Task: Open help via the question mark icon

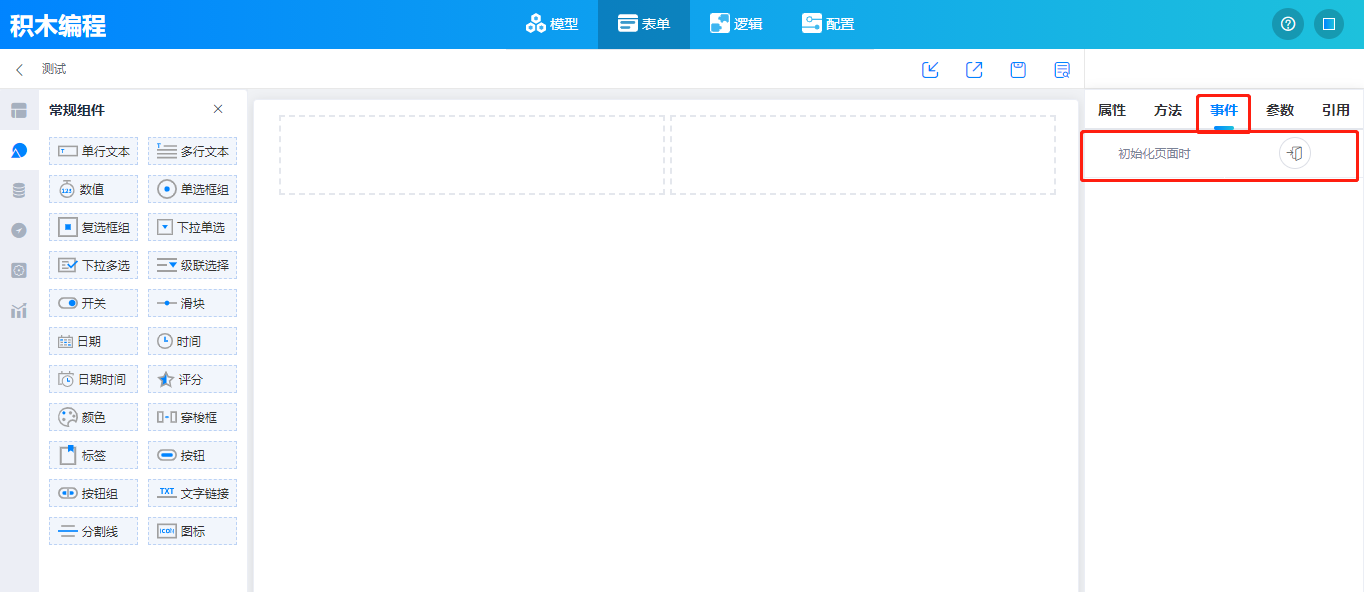Action: tap(1287, 24)
